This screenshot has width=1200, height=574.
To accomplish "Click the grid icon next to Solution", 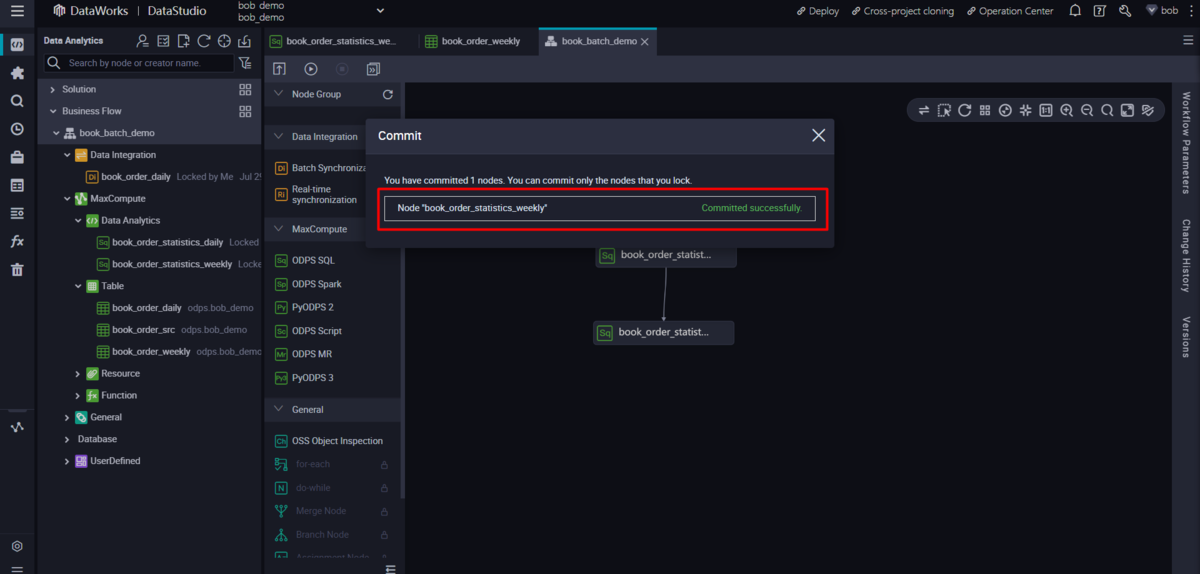I will [245, 89].
